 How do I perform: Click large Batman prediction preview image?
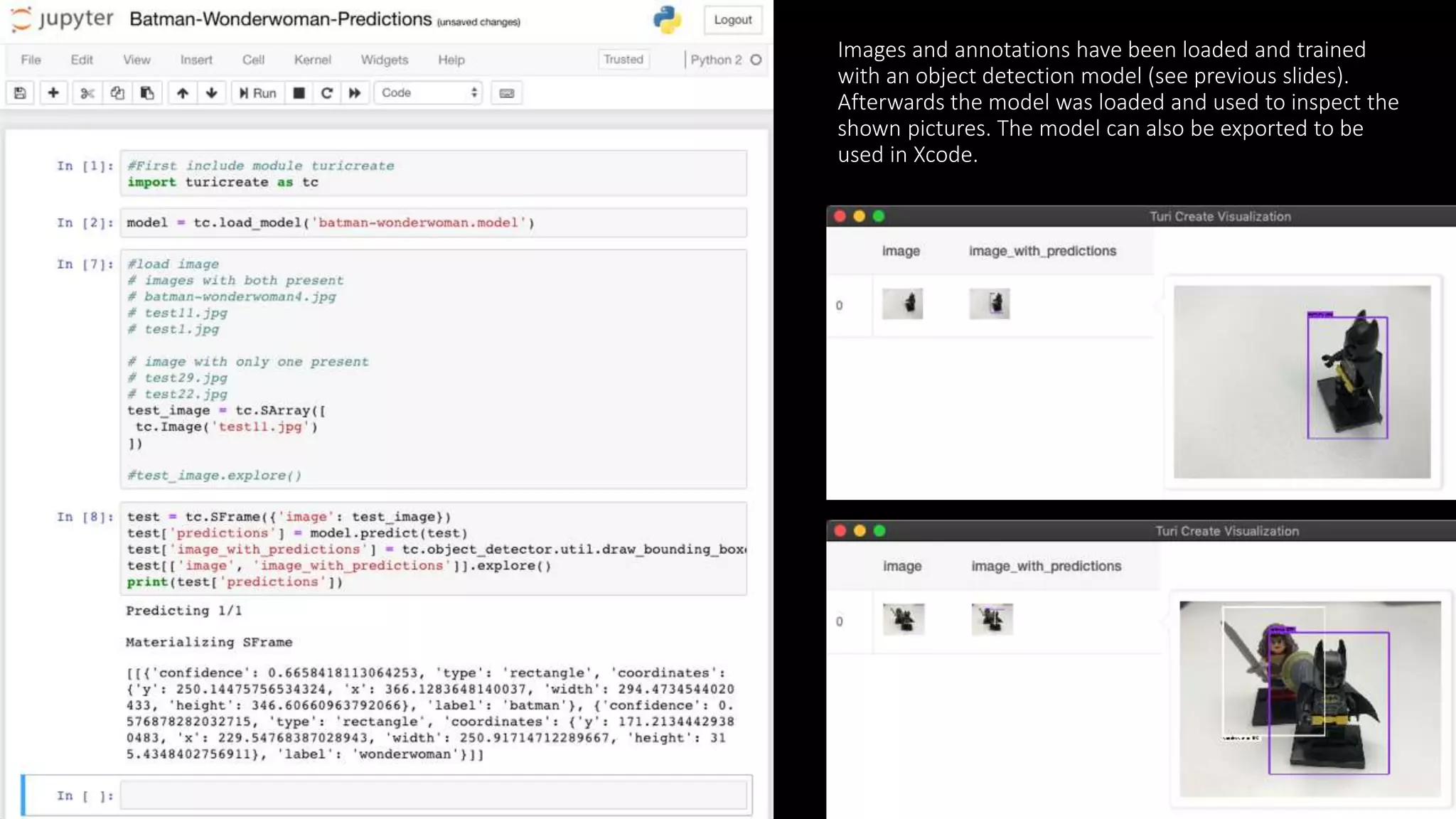tap(1302, 382)
